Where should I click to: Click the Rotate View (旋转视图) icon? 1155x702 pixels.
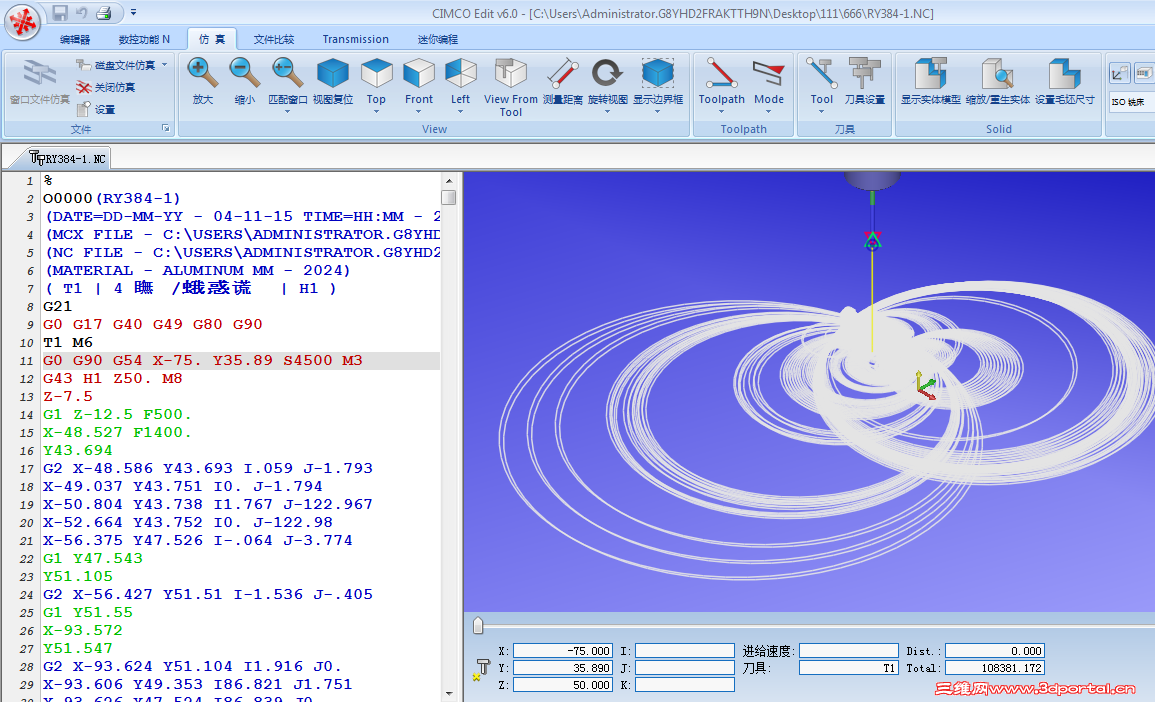(x=608, y=74)
